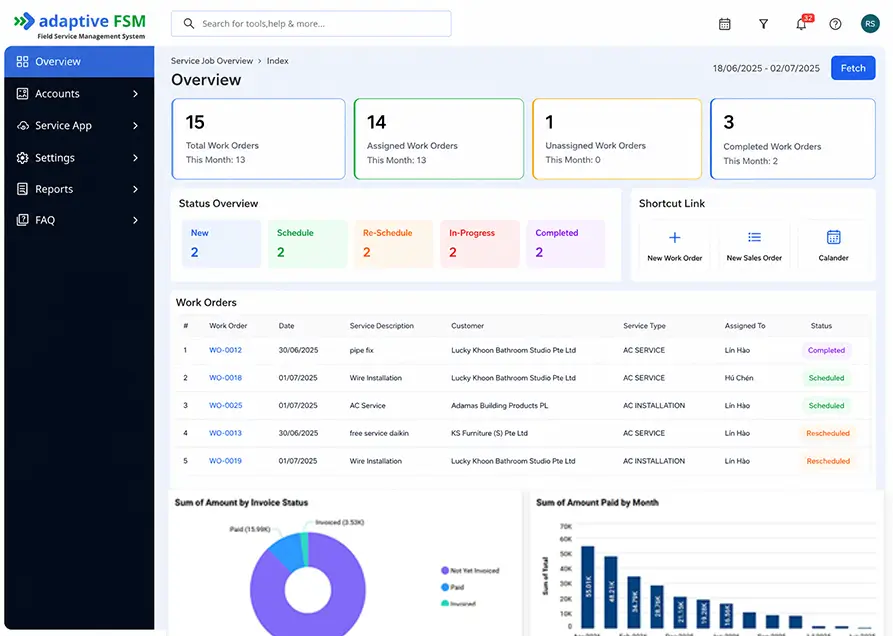Select Reports in the sidebar

click(79, 189)
